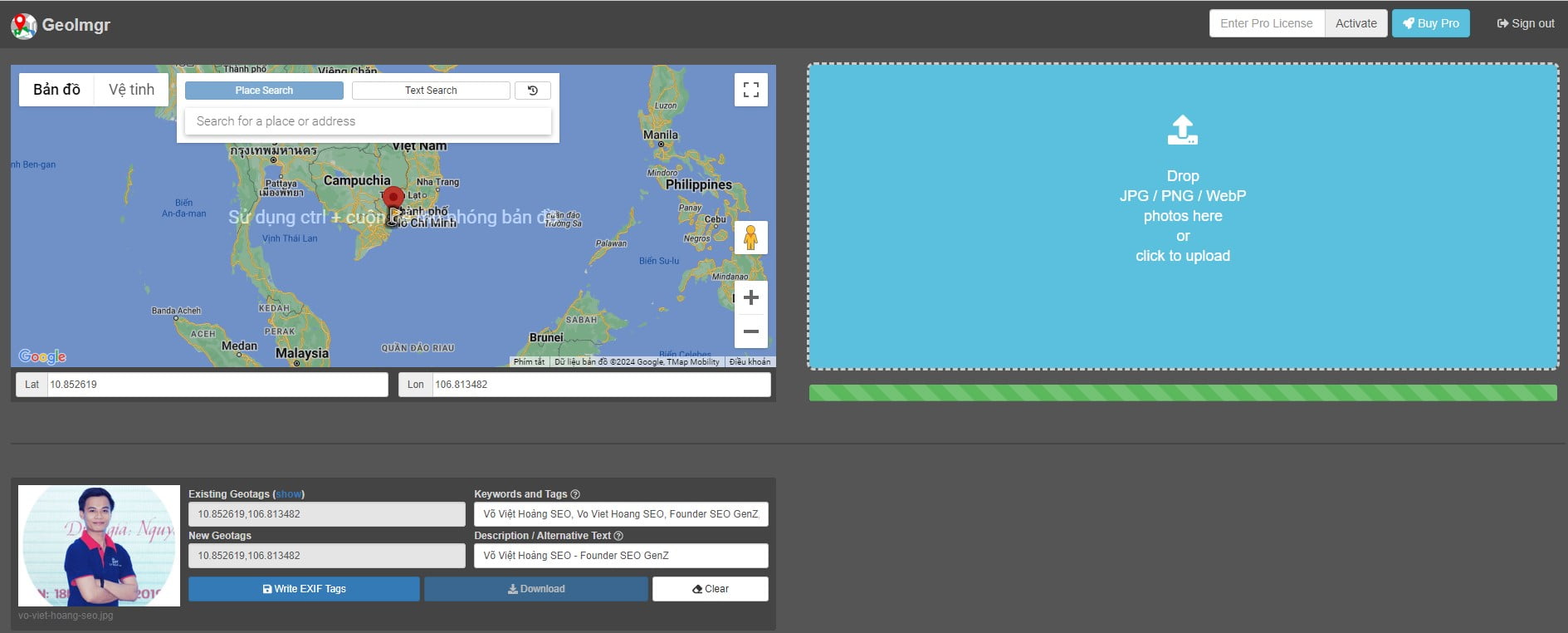Open Phím tắt keyboard shortcuts link
Screen dimensions: 1568x633
coord(529,362)
